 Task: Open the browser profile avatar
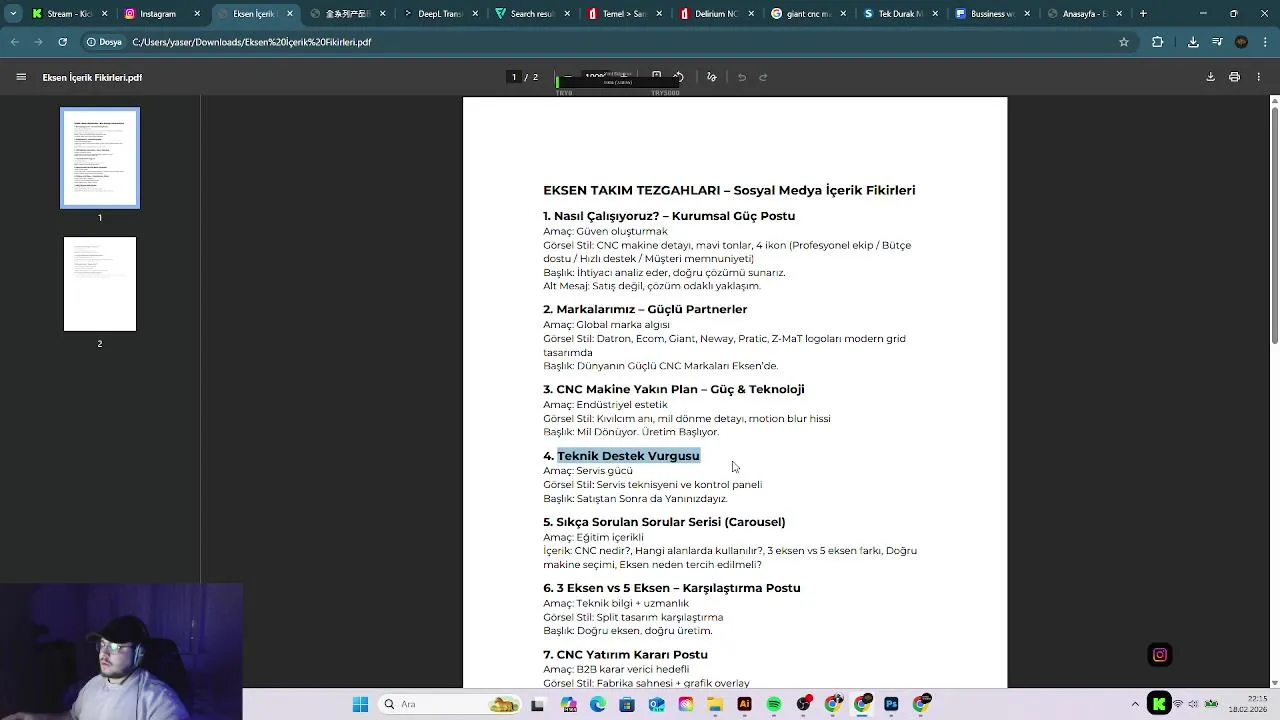1241,42
